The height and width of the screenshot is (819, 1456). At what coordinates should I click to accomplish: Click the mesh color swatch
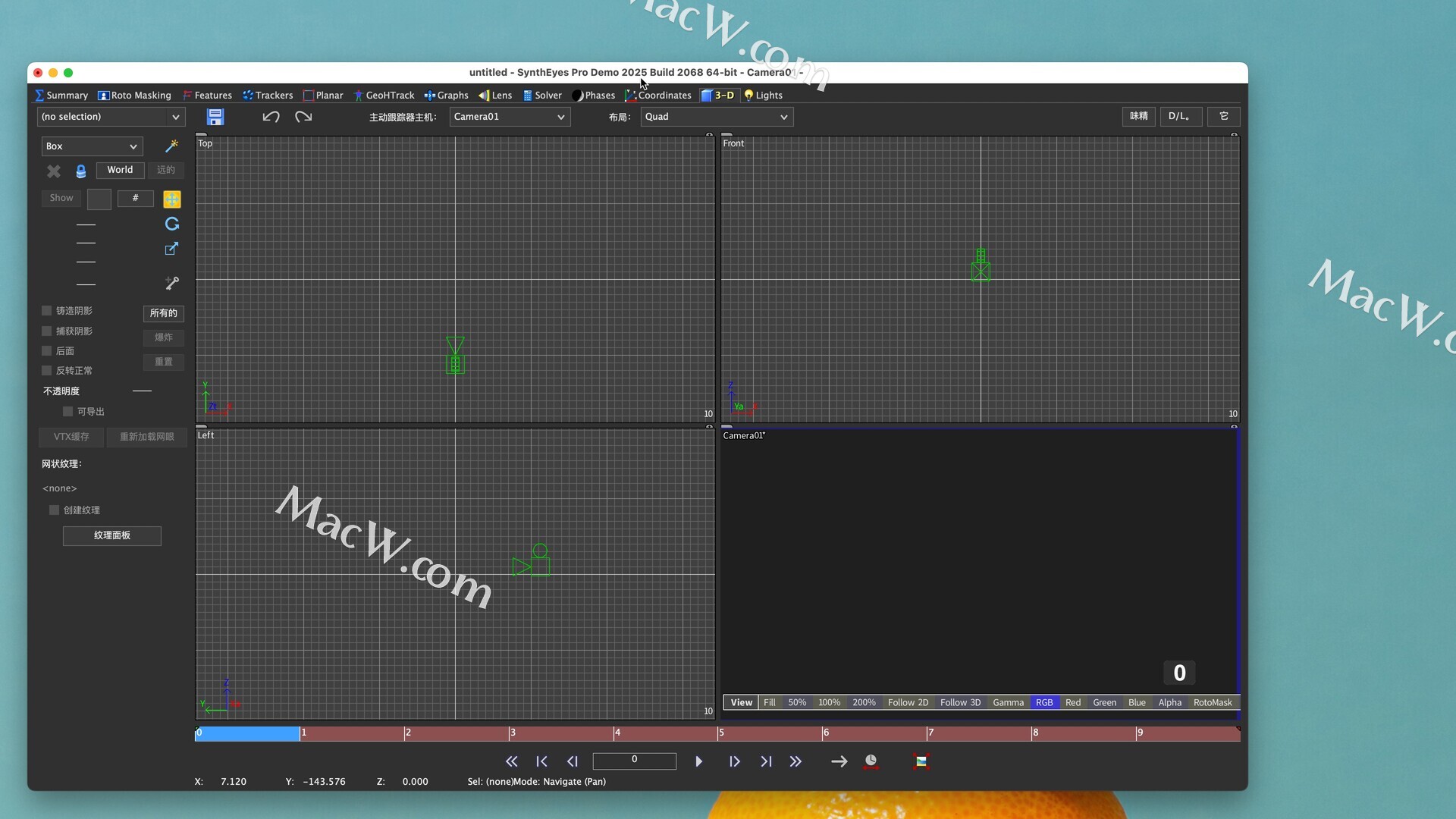tap(99, 199)
